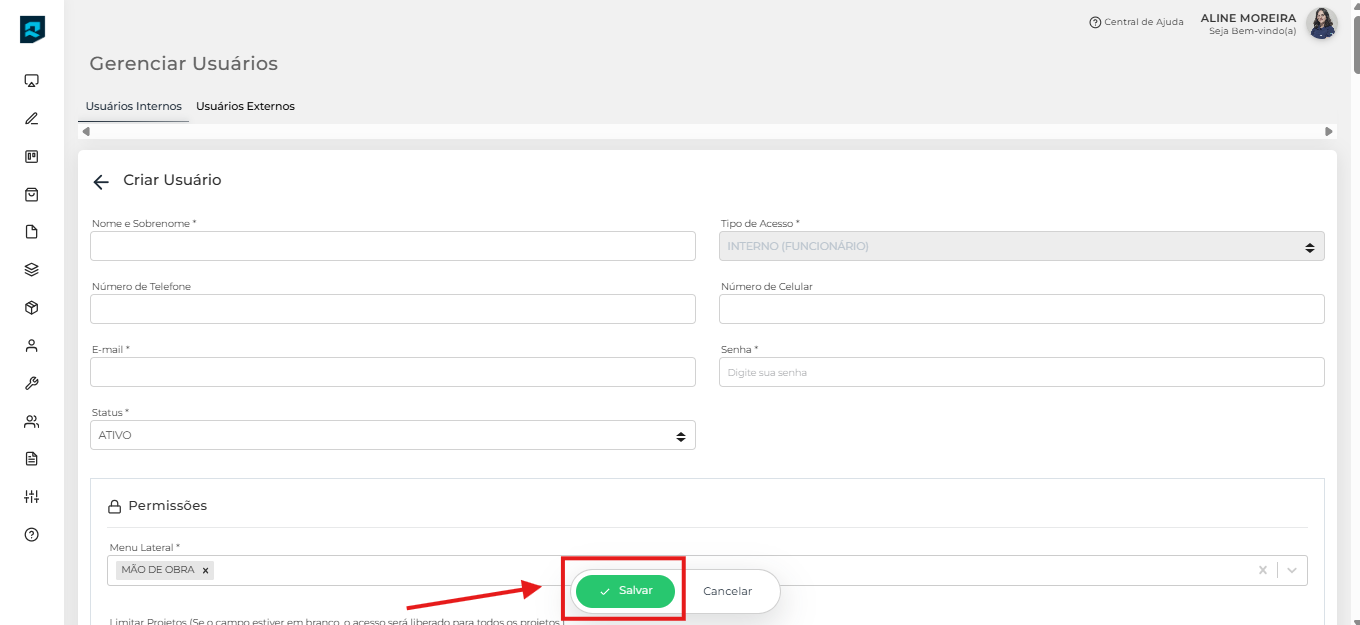This screenshot has width=1360, height=625.
Task: Click the stacked layers icon in sidebar
Action: click(x=31, y=270)
